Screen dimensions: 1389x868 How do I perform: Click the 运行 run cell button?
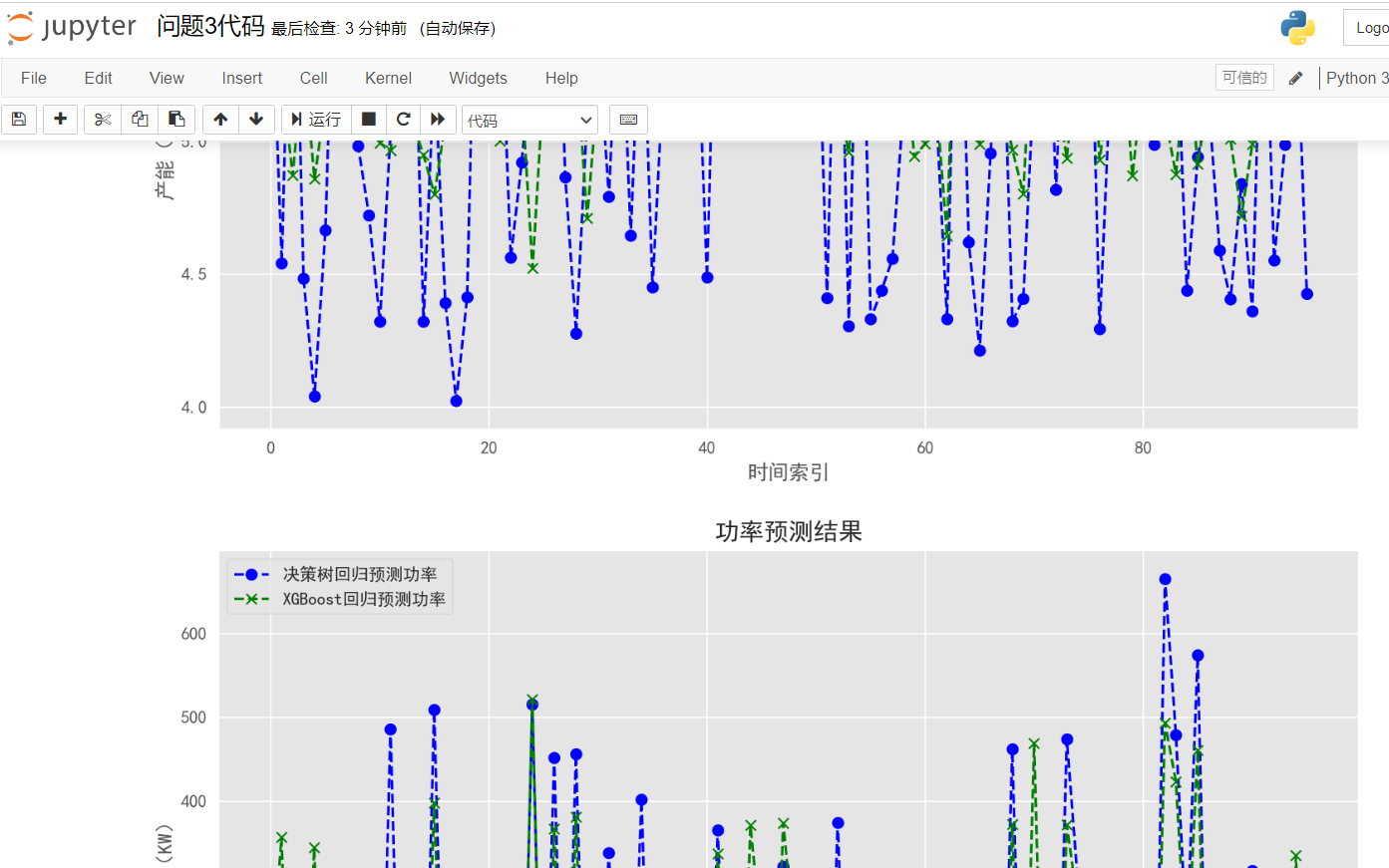(x=315, y=120)
